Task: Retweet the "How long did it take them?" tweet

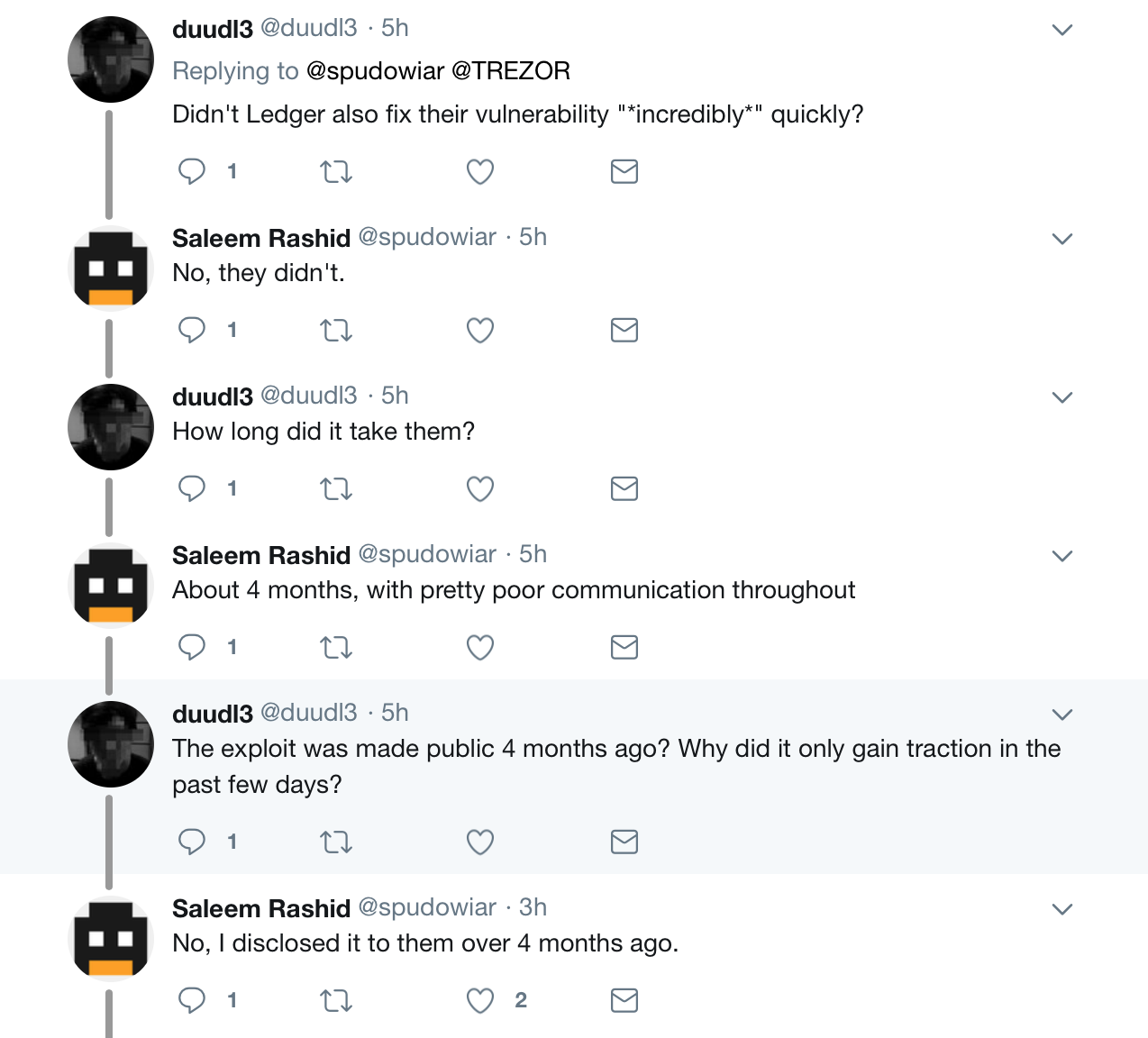Action: (x=336, y=489)
